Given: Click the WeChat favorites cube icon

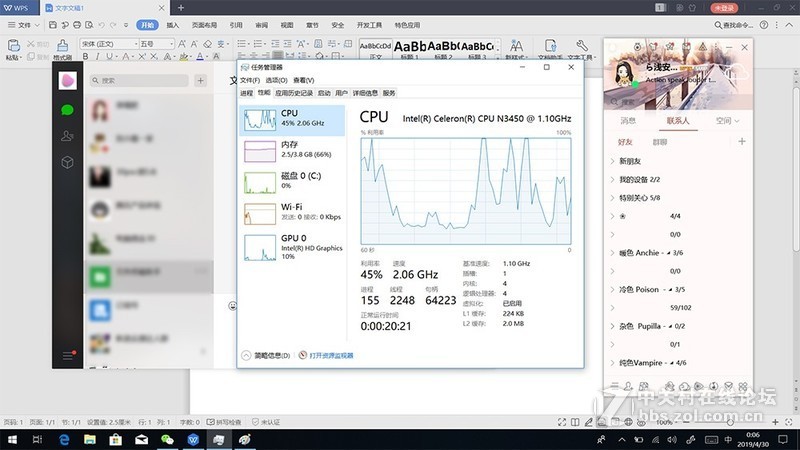Looking at the screenshot, I should (68, 162).
